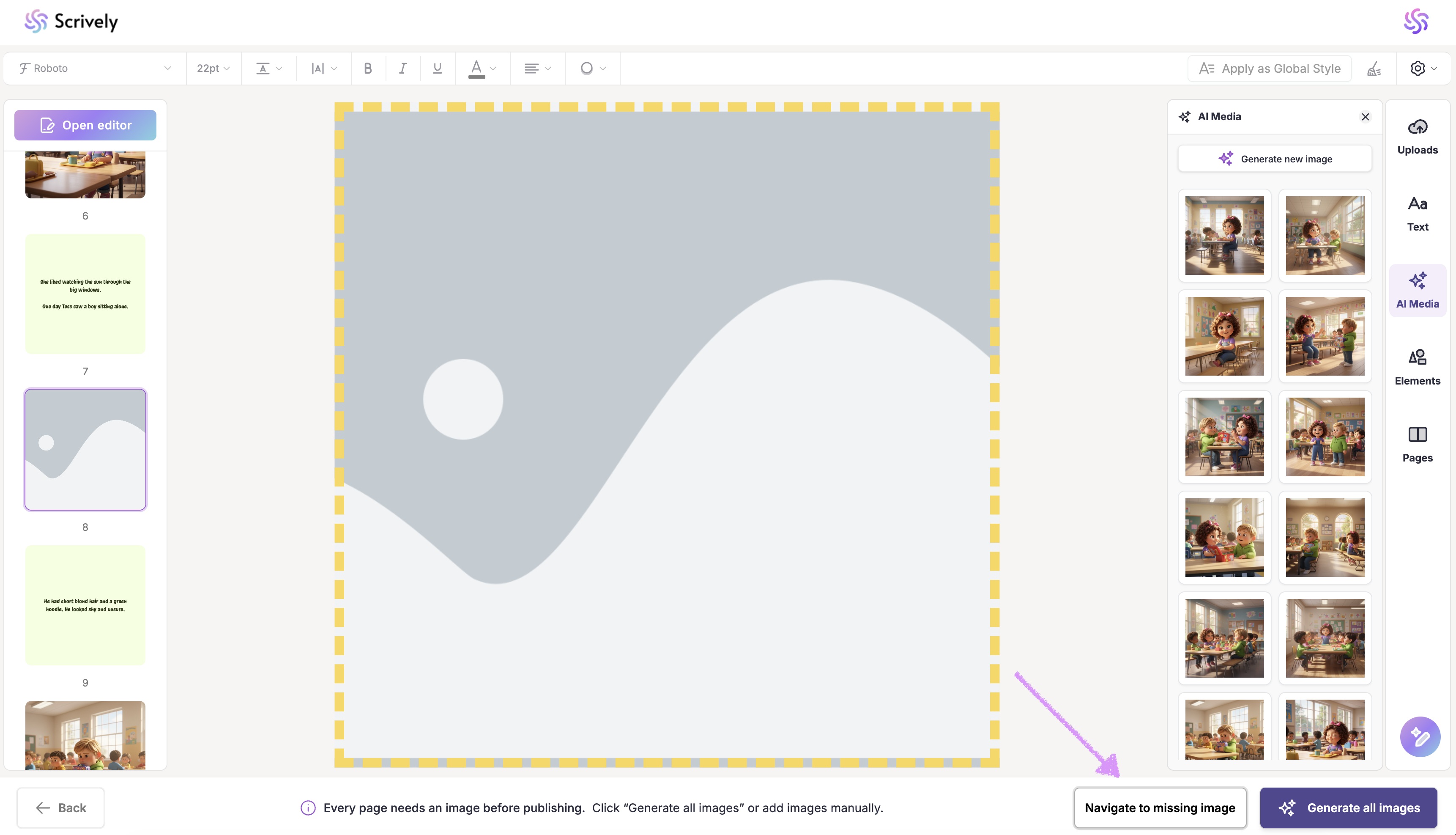Open the Elements panel
Viewport: 1456px width, 835px height.
coord(1417,367)
